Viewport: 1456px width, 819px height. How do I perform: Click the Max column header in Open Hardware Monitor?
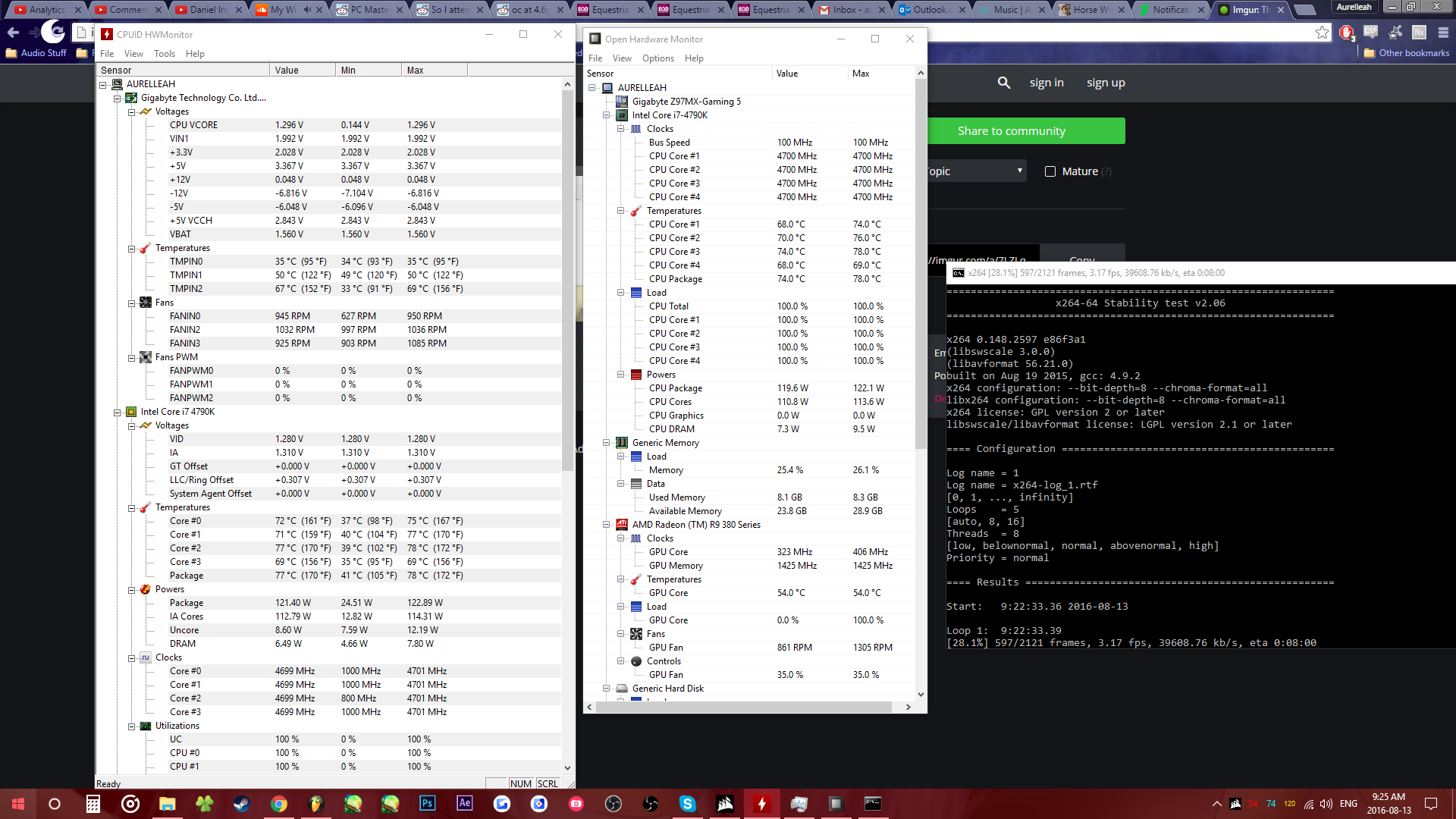click(880, 74)
